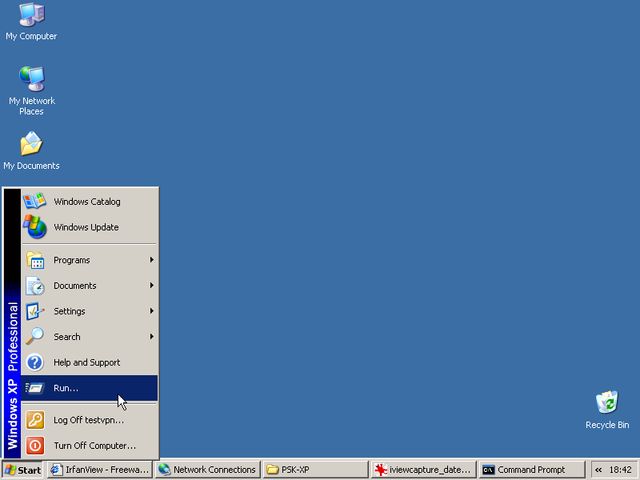
Task: Switch to IrfanView taskbar button
Action: point(99,470)
